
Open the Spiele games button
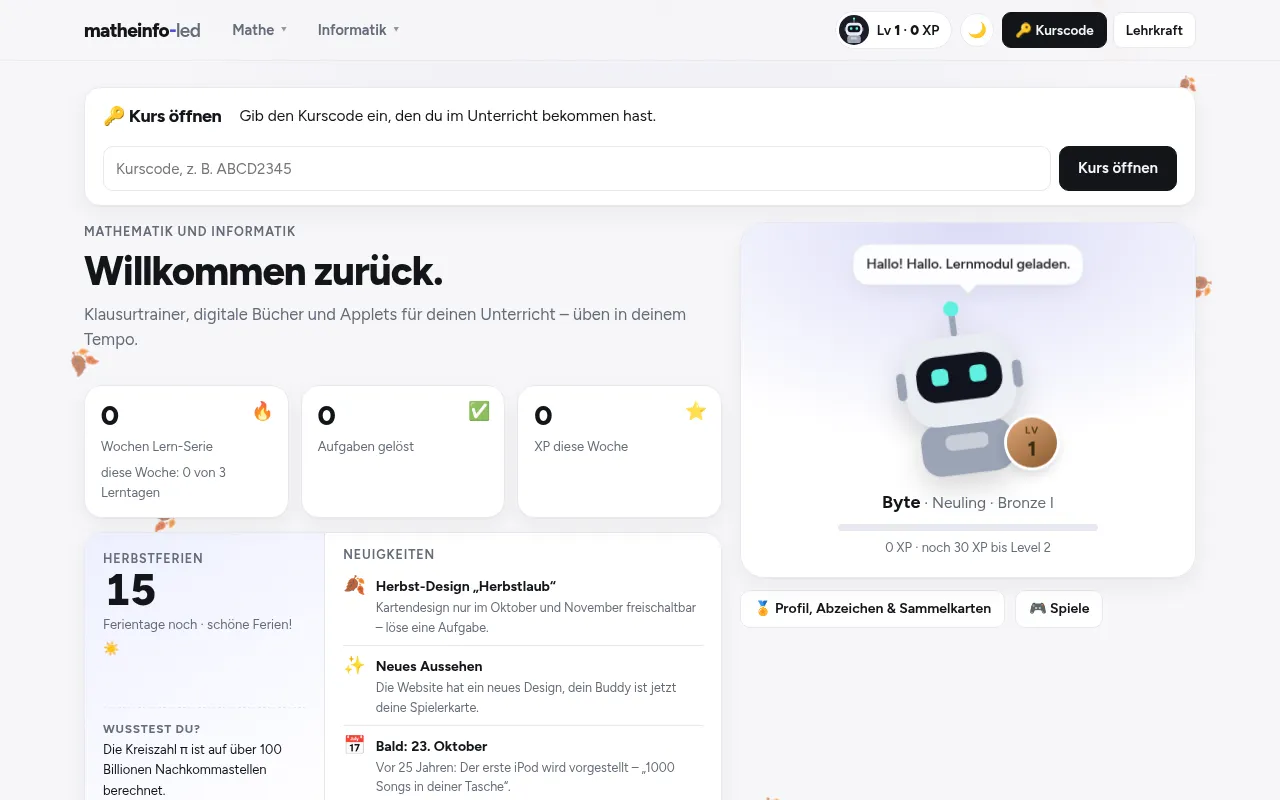[x=1059, y=608]
